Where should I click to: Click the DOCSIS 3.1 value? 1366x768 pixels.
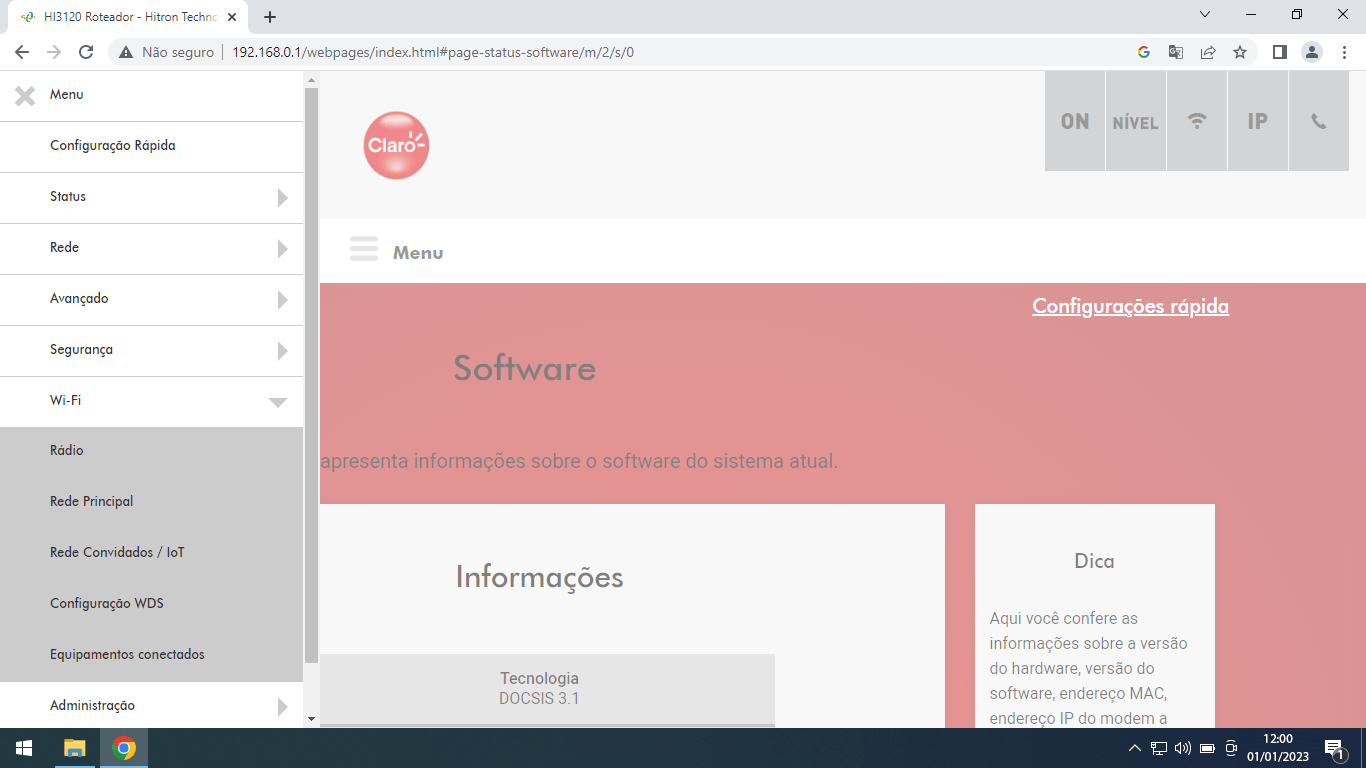coord(539,698)
